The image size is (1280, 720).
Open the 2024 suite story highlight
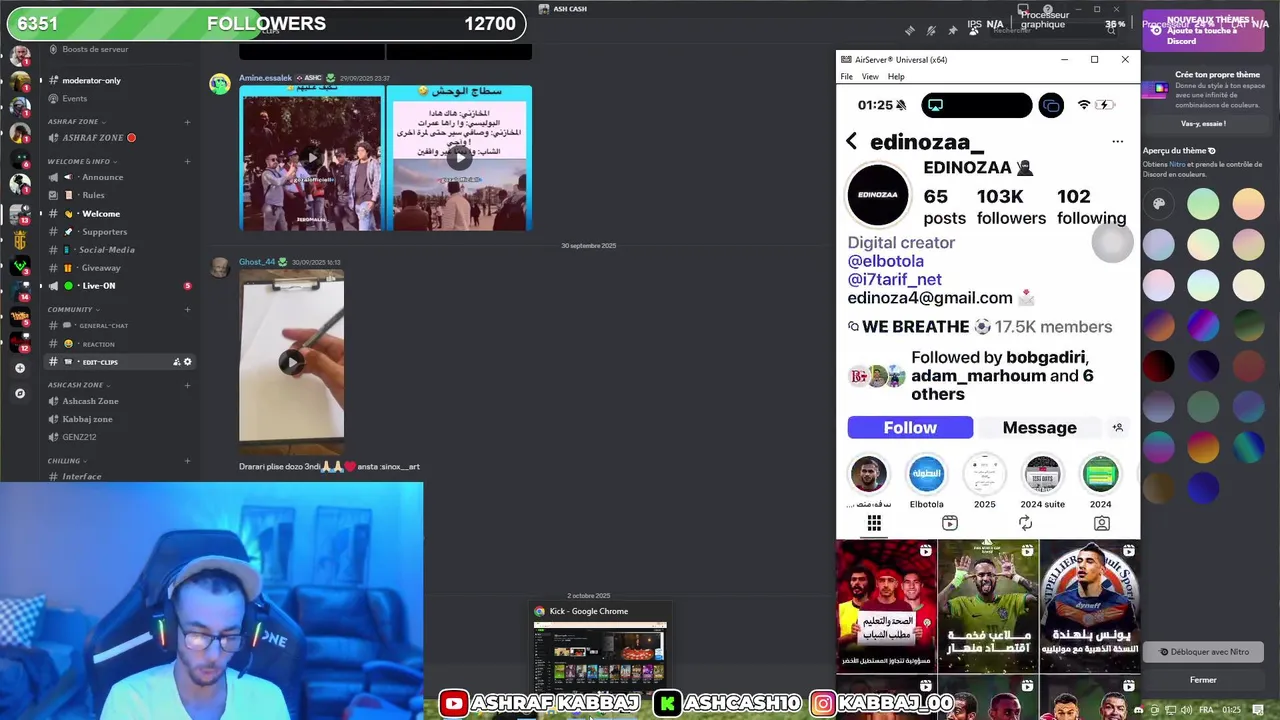[1042, 482]
